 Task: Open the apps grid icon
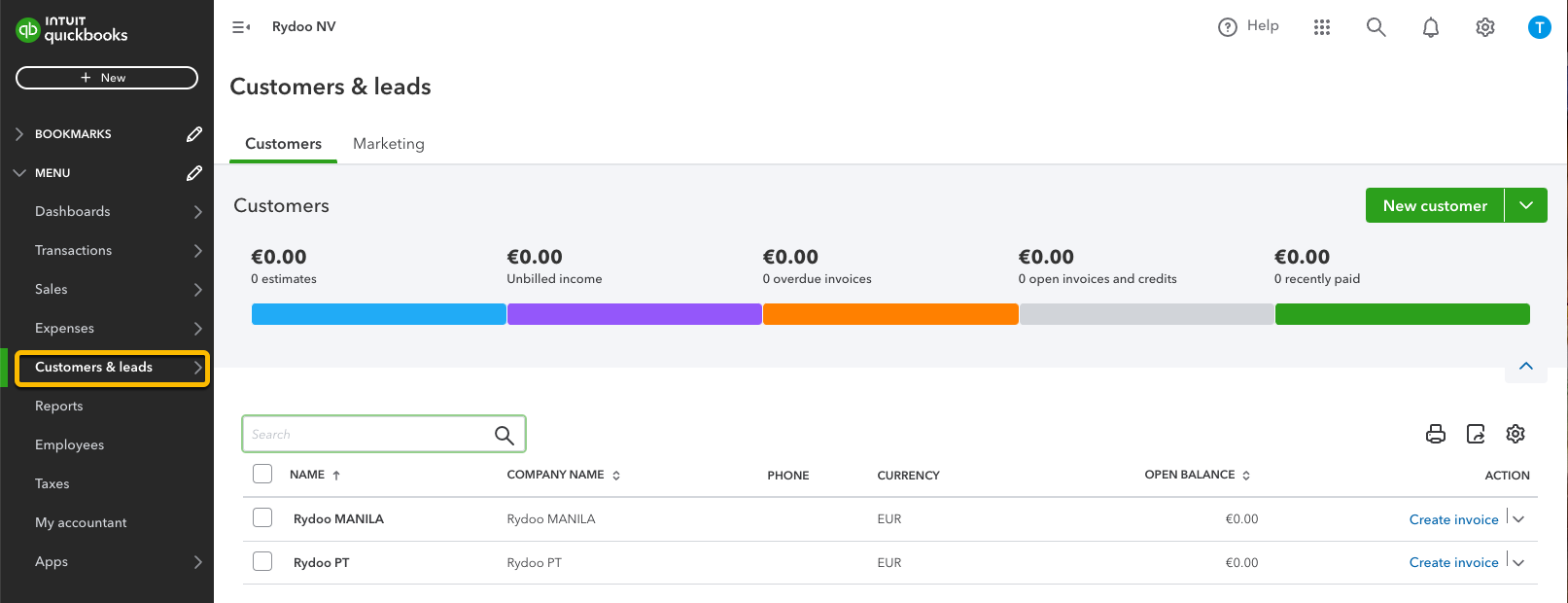(1322, 27)
